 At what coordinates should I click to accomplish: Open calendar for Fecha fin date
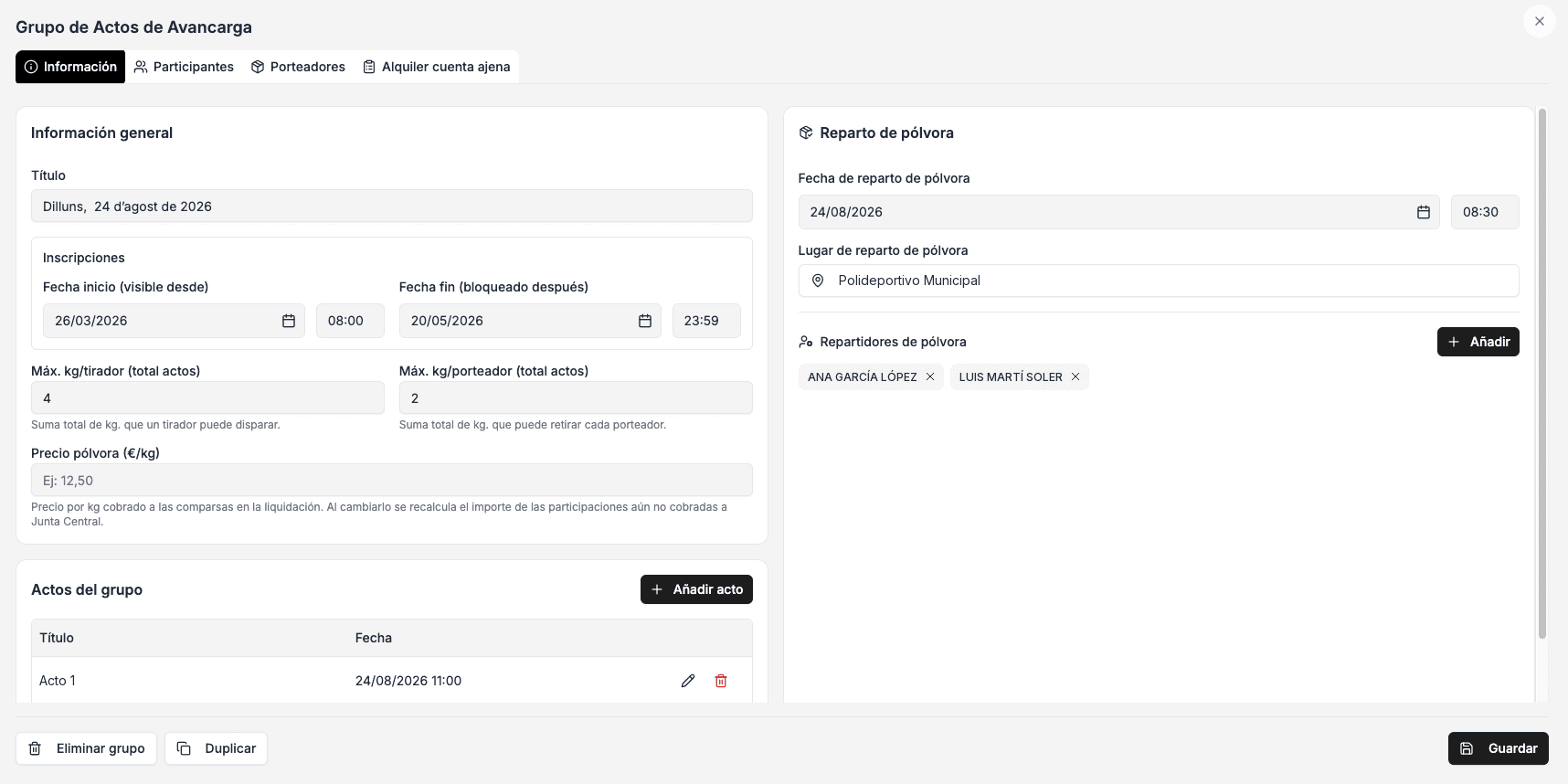click(645, 321)
